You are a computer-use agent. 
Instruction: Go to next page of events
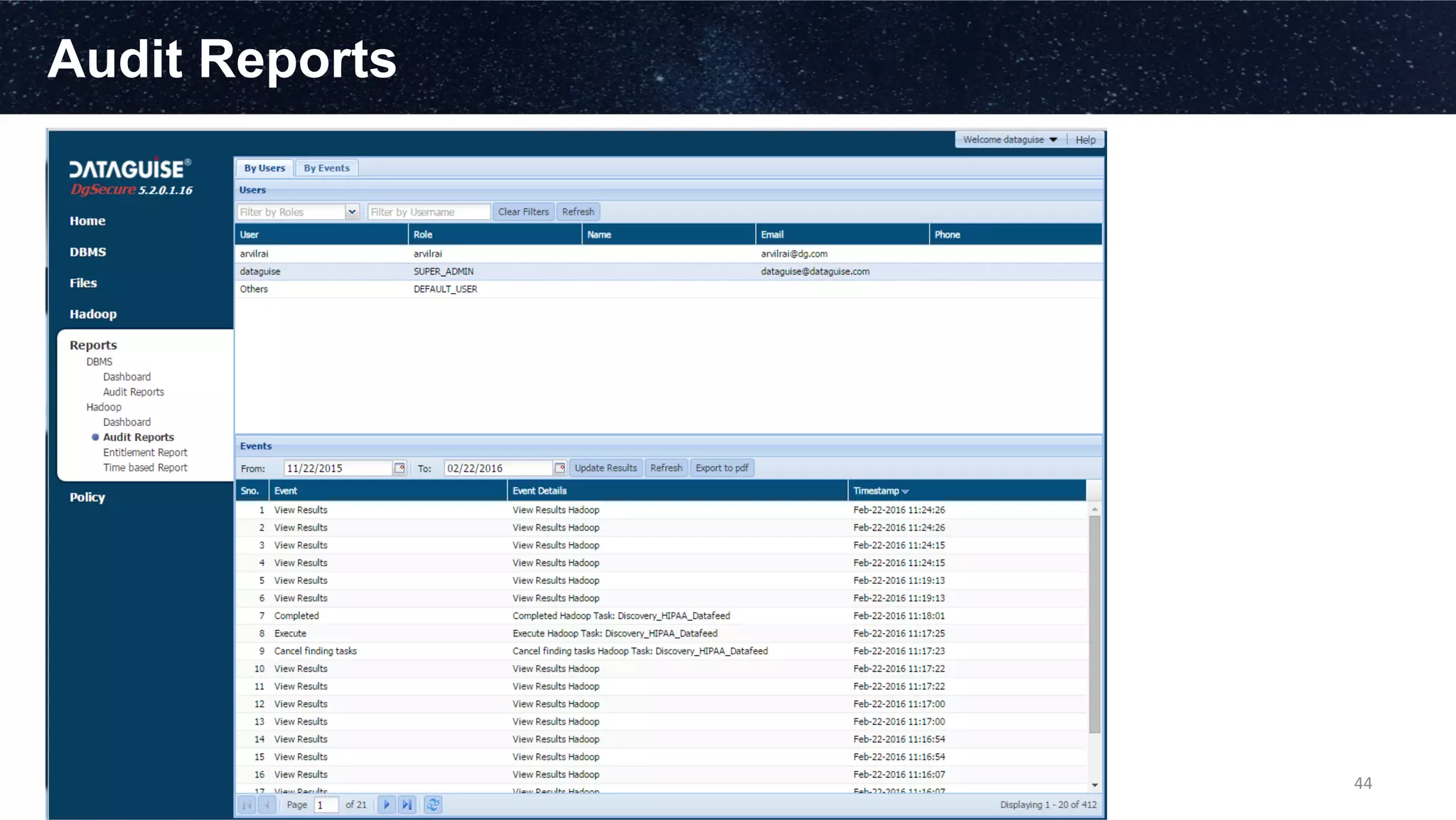point(386,804)
